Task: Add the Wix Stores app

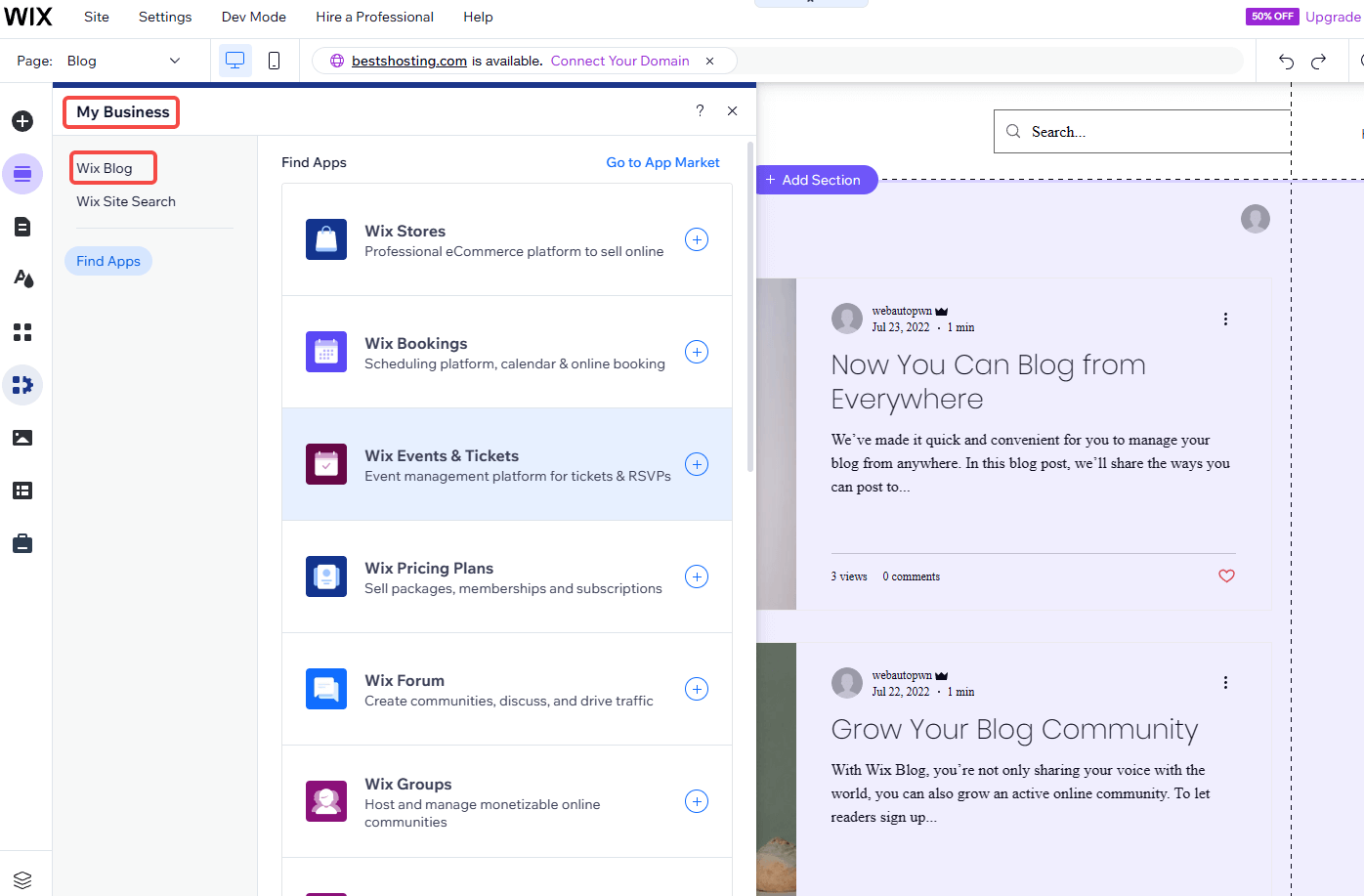Action: coord(697,239)
